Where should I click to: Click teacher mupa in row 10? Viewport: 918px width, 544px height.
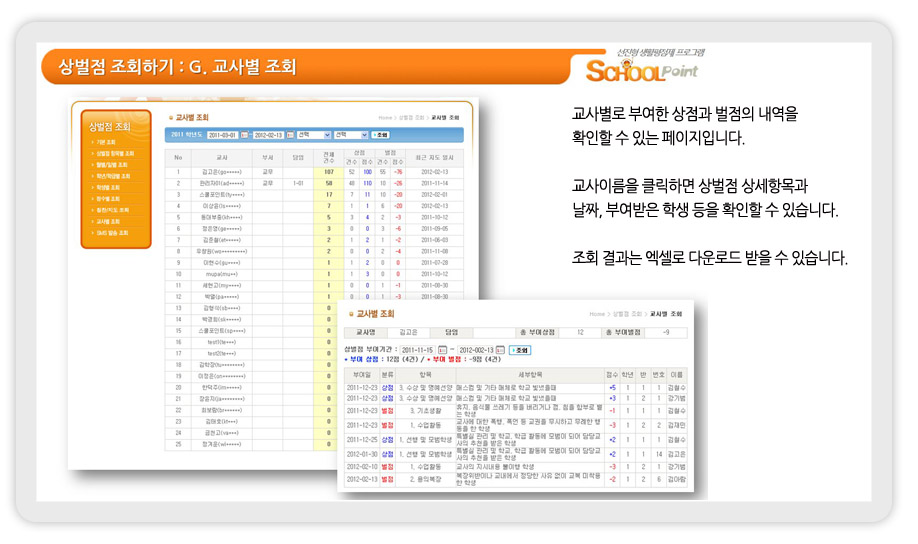click(222, 273)
